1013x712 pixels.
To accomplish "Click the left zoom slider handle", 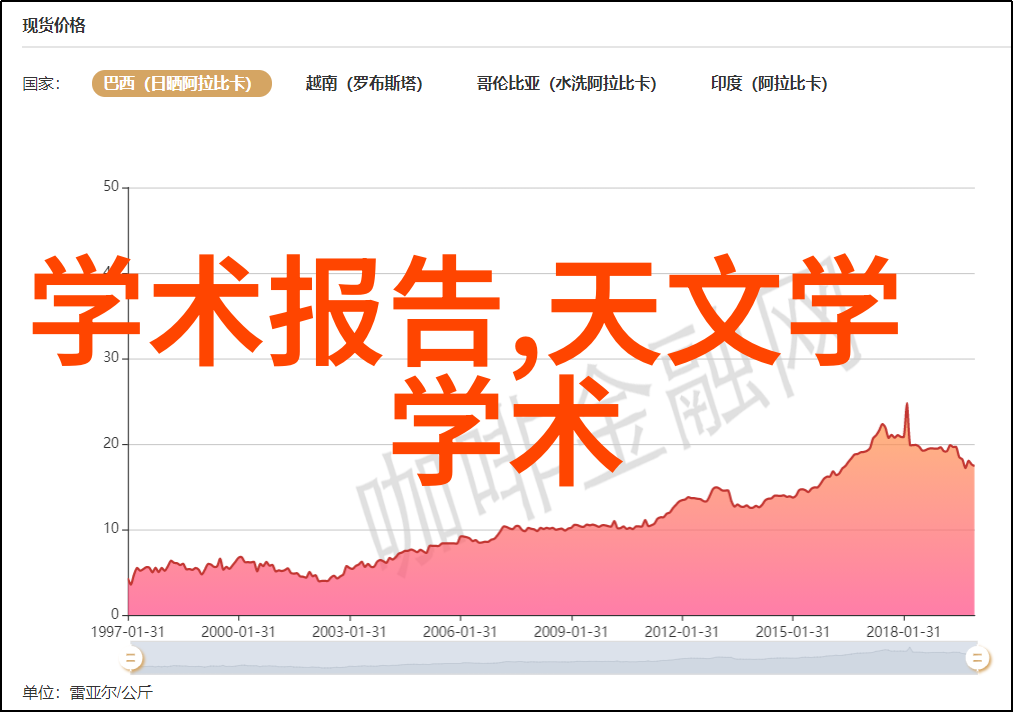I will point(131,658).
